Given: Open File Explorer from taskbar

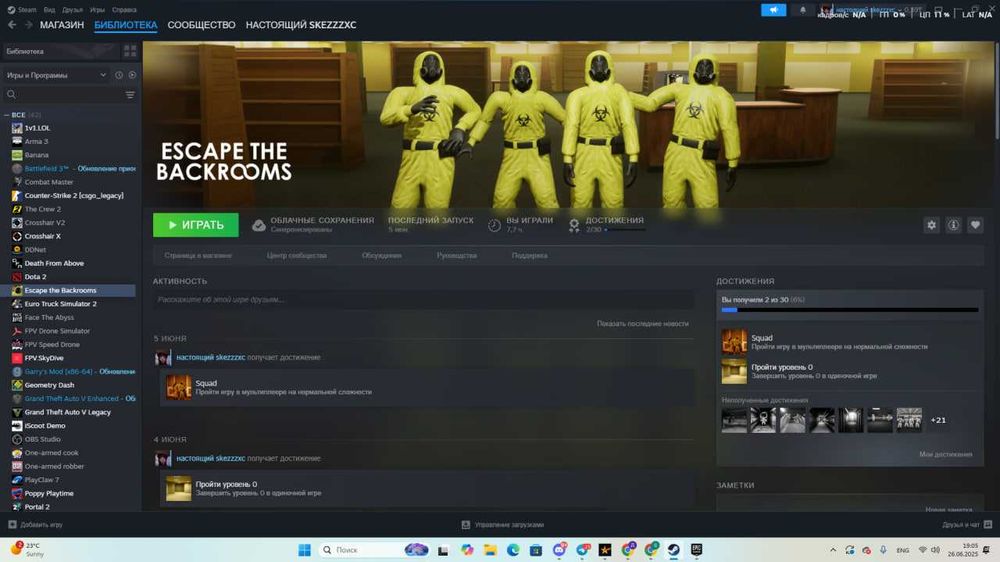Looking at the screenshot, I should point(490,550).
